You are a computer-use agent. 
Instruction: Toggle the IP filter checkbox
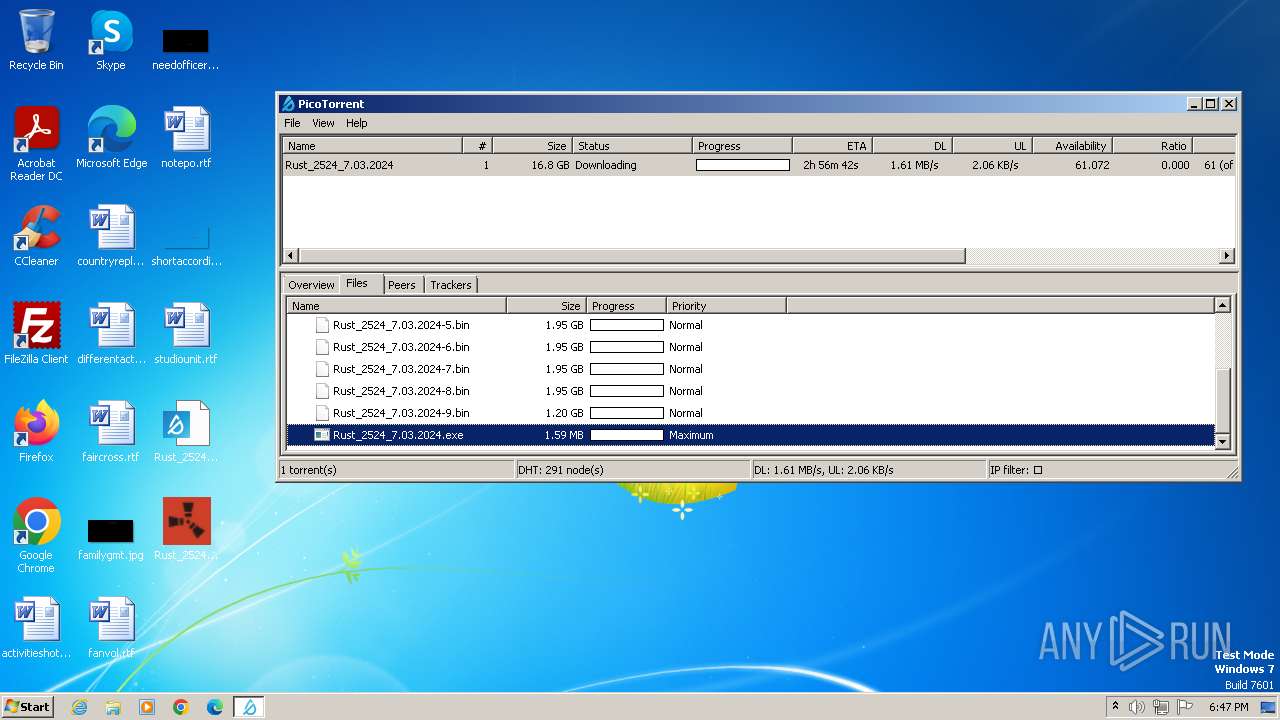point(1038,470)
